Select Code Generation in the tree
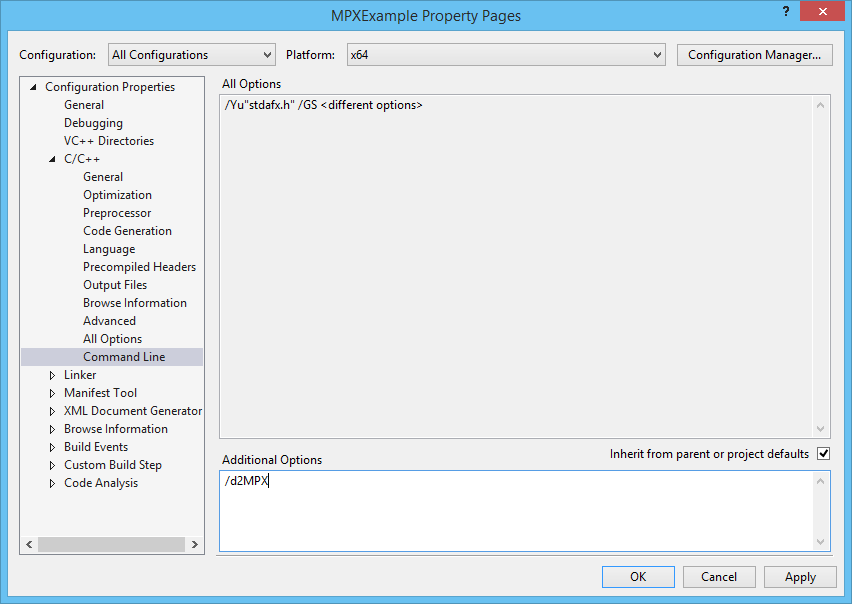 point(127,231)
